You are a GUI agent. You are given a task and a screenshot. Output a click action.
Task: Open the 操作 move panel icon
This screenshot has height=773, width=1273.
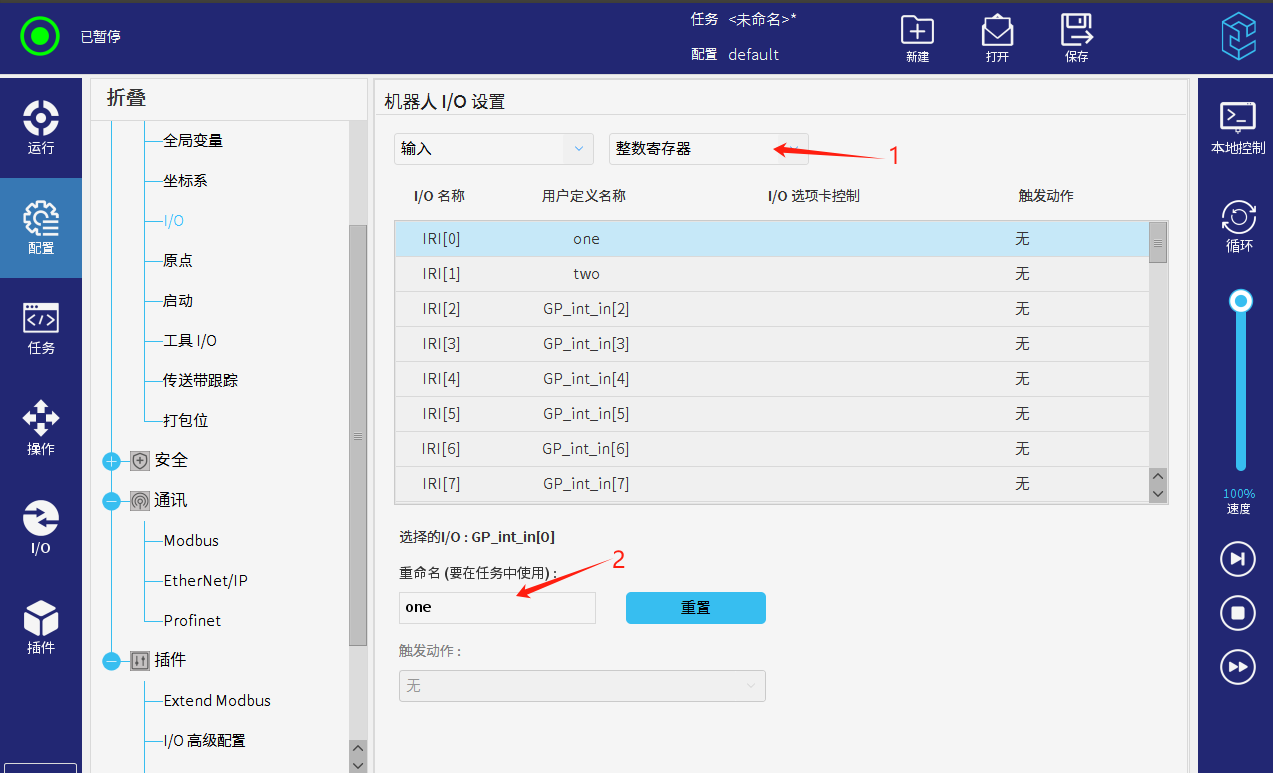tap(41, 427)
